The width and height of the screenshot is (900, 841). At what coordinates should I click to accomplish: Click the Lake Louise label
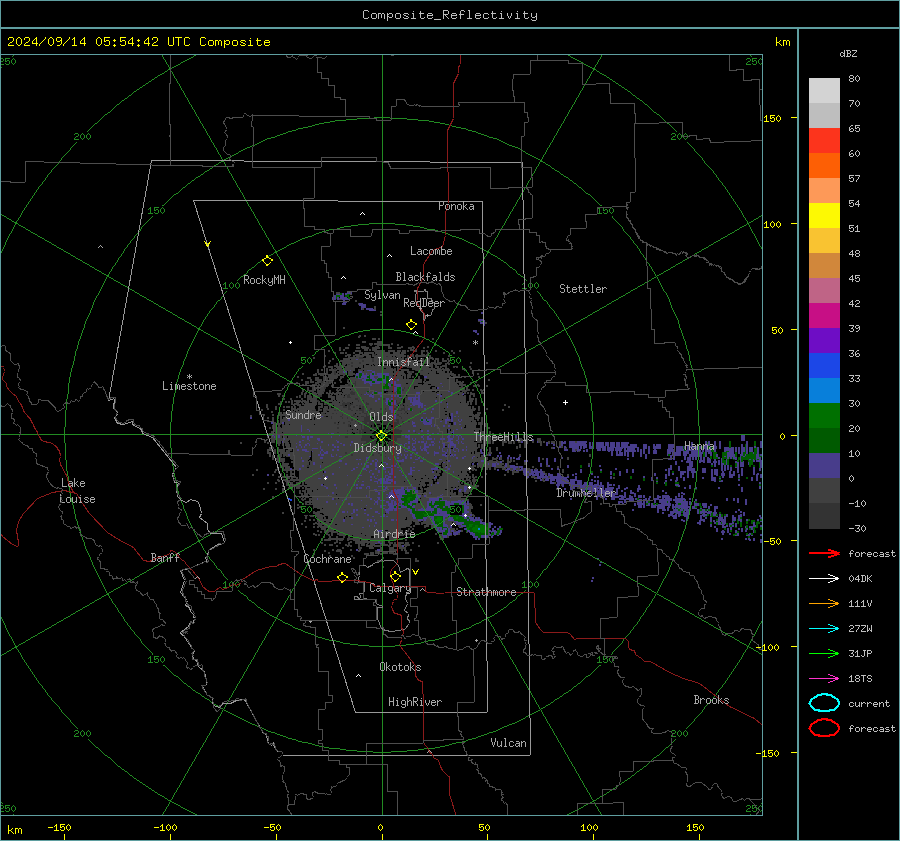click(77, 491)
